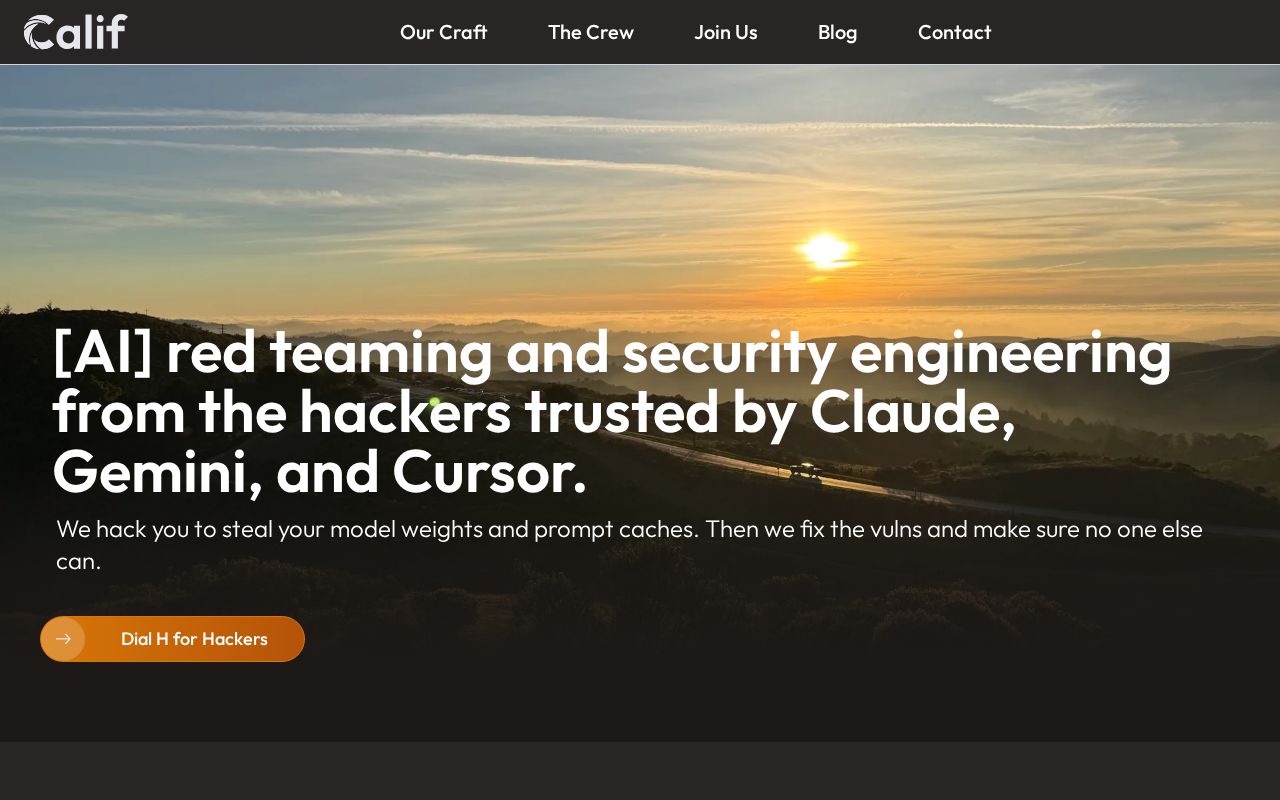Click the Calif logo in the header
1280x800 pixels.
coord(75,32)
